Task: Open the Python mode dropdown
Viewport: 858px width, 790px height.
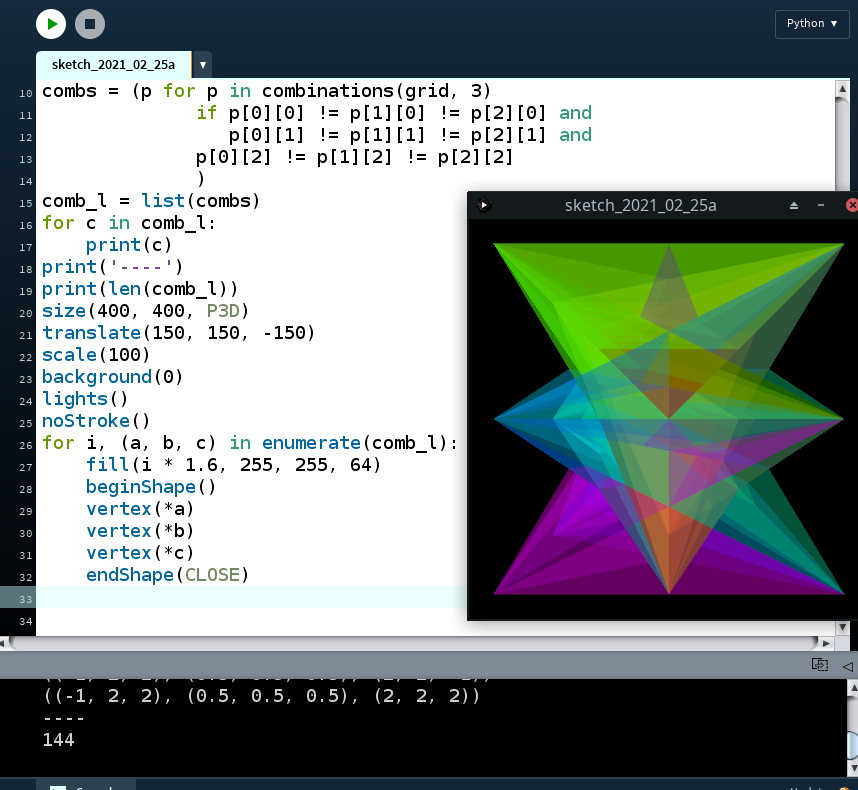Action: point(812,24)
